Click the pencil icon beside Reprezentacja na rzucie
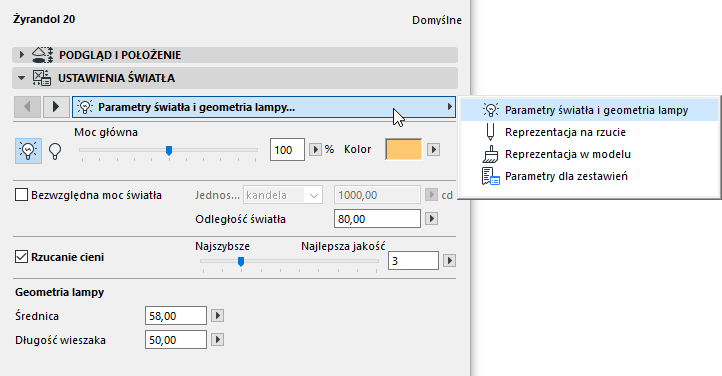Image resolution: width=722 pixels, height=376 pixels. coord(490,132)
